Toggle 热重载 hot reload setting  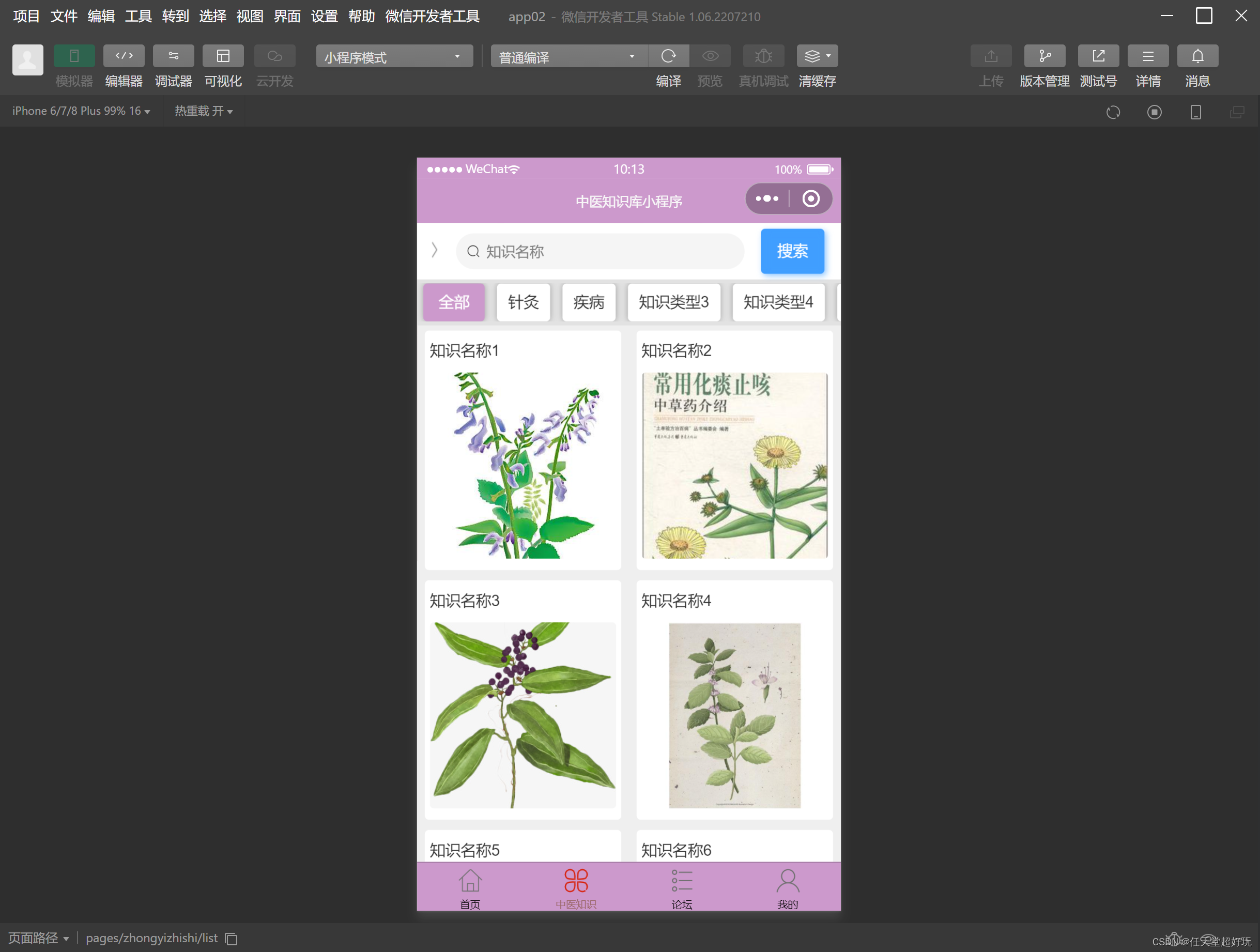tap(203, 111)
